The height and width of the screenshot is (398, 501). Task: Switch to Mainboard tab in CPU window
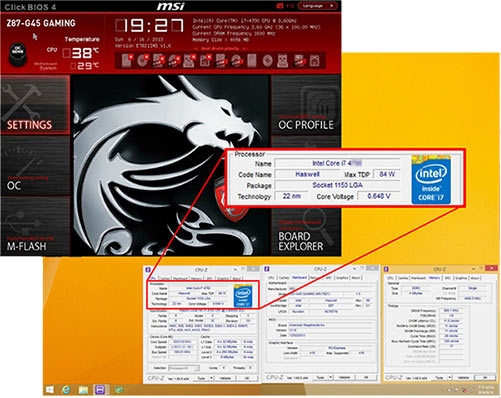point(180,278)
